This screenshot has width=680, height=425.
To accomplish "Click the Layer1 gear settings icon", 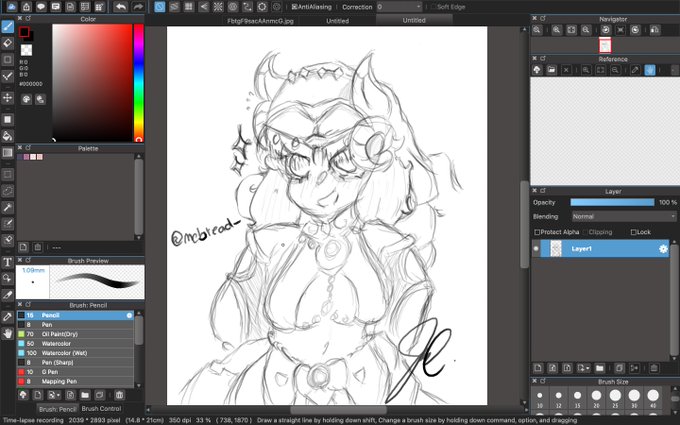I will [663, 249].
